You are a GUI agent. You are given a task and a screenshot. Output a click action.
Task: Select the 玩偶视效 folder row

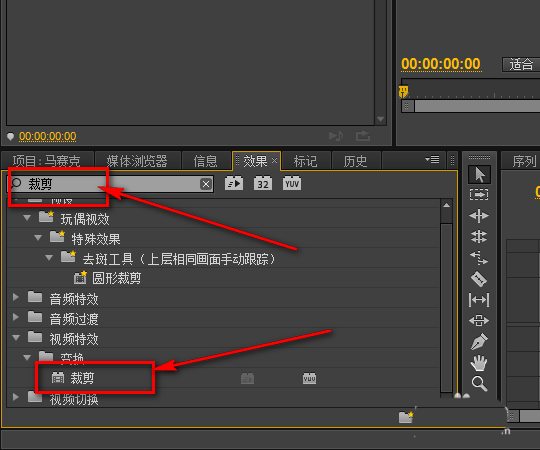point(223,218)
